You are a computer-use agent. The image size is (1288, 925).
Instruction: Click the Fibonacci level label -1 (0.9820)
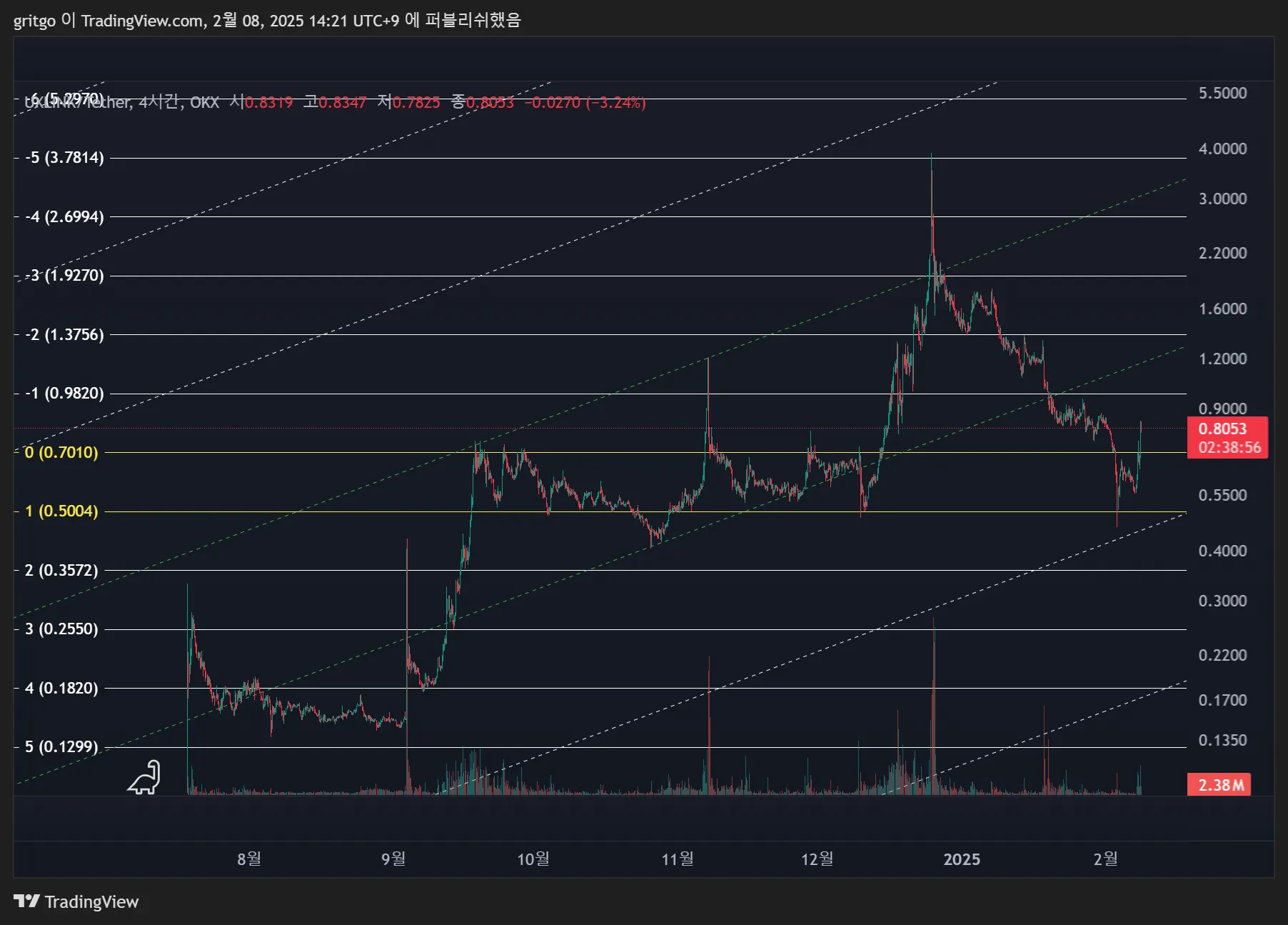[x=64, y=393]
